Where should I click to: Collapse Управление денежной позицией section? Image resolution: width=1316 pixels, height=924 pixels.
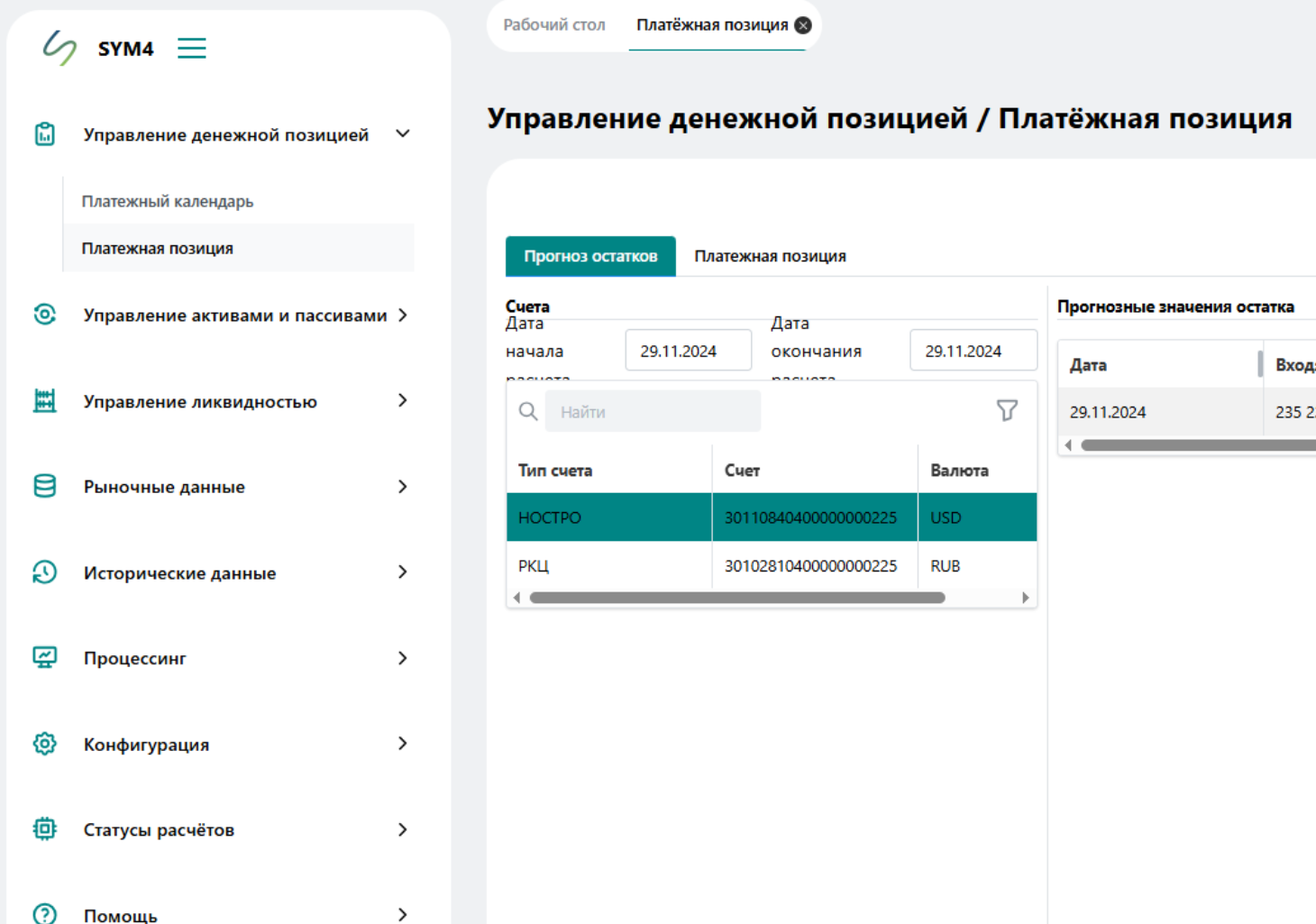point(403,134)
